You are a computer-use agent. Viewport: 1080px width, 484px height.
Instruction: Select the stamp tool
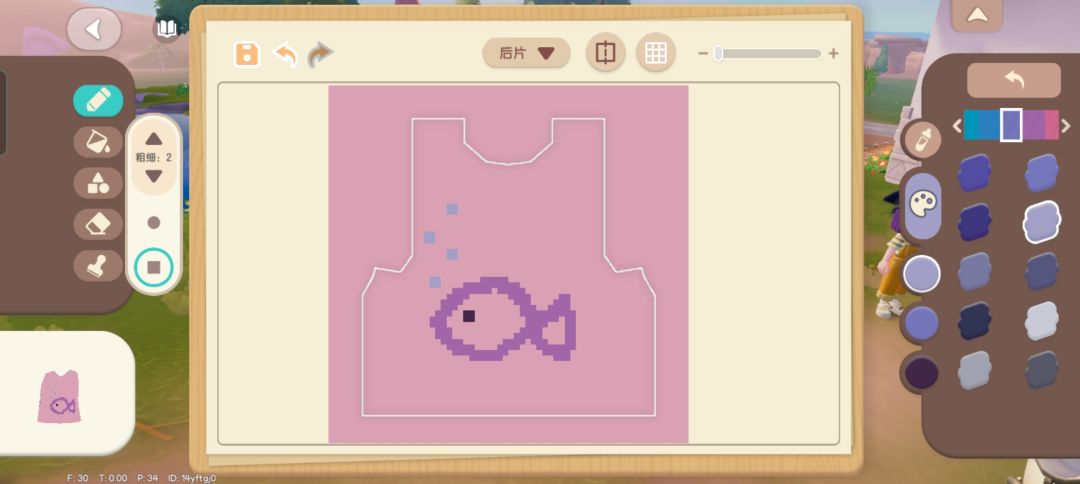pyautogui.click(x=98, y=265)
